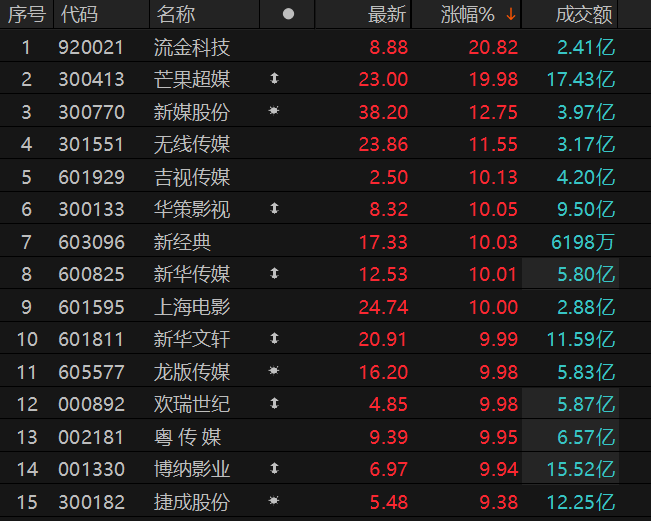651x521 pixels.
Task: Click the turnover value 11.59亿
Action: [581, 340]
